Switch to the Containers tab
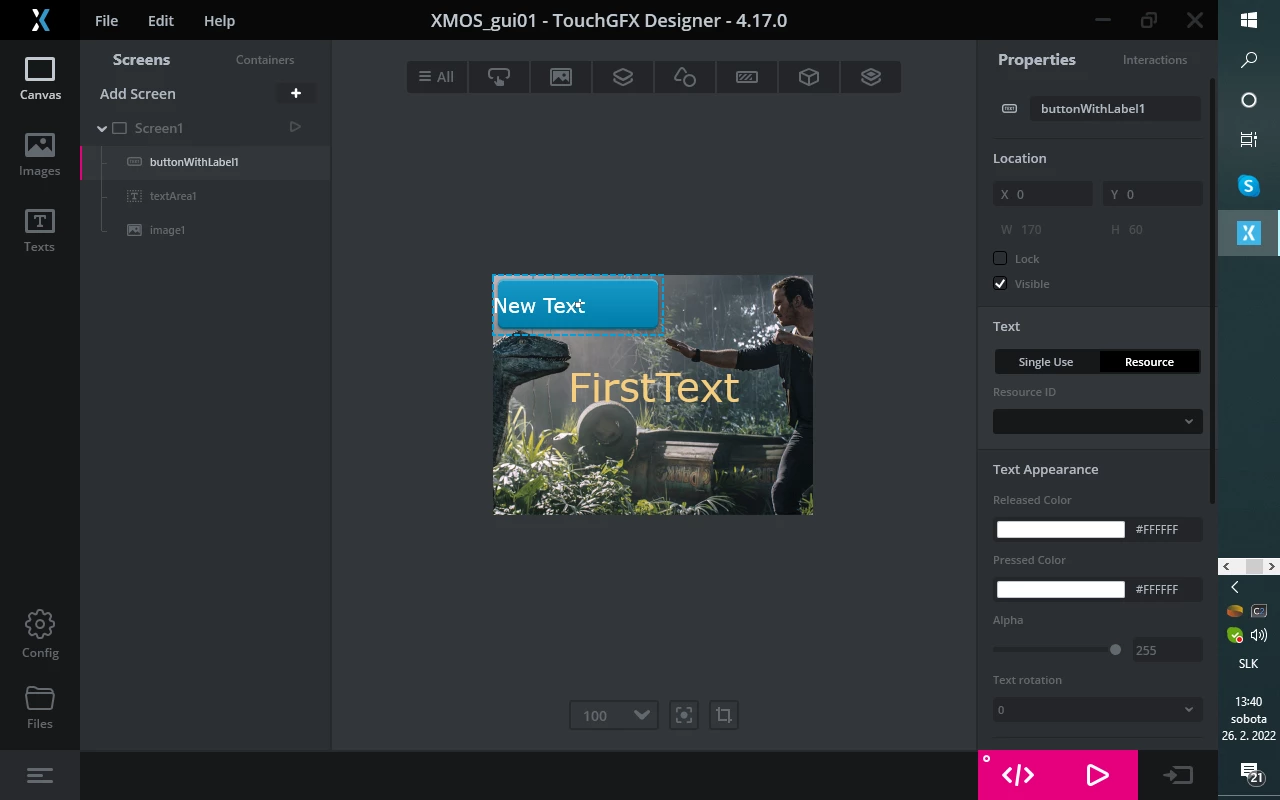The width and height of the screenshot is (1280, 800). click(x=265, y=60)
